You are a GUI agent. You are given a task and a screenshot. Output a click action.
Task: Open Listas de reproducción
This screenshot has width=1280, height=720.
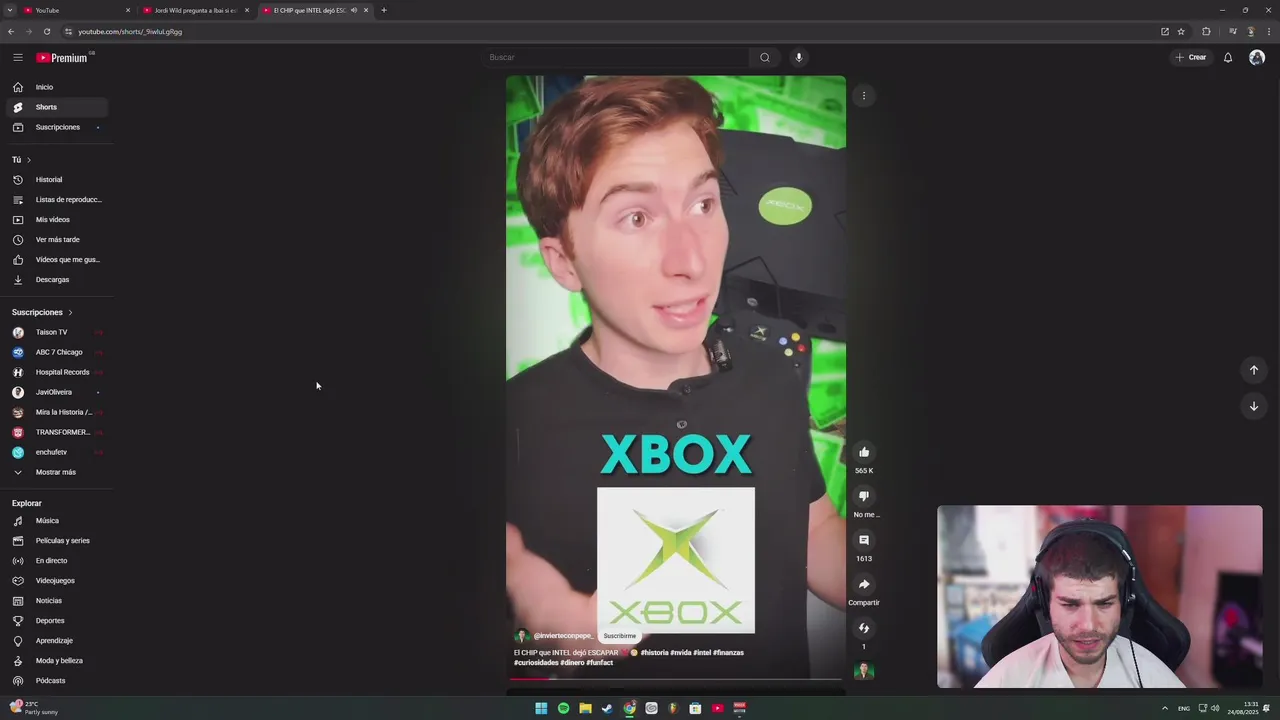(x=57, y=200)
